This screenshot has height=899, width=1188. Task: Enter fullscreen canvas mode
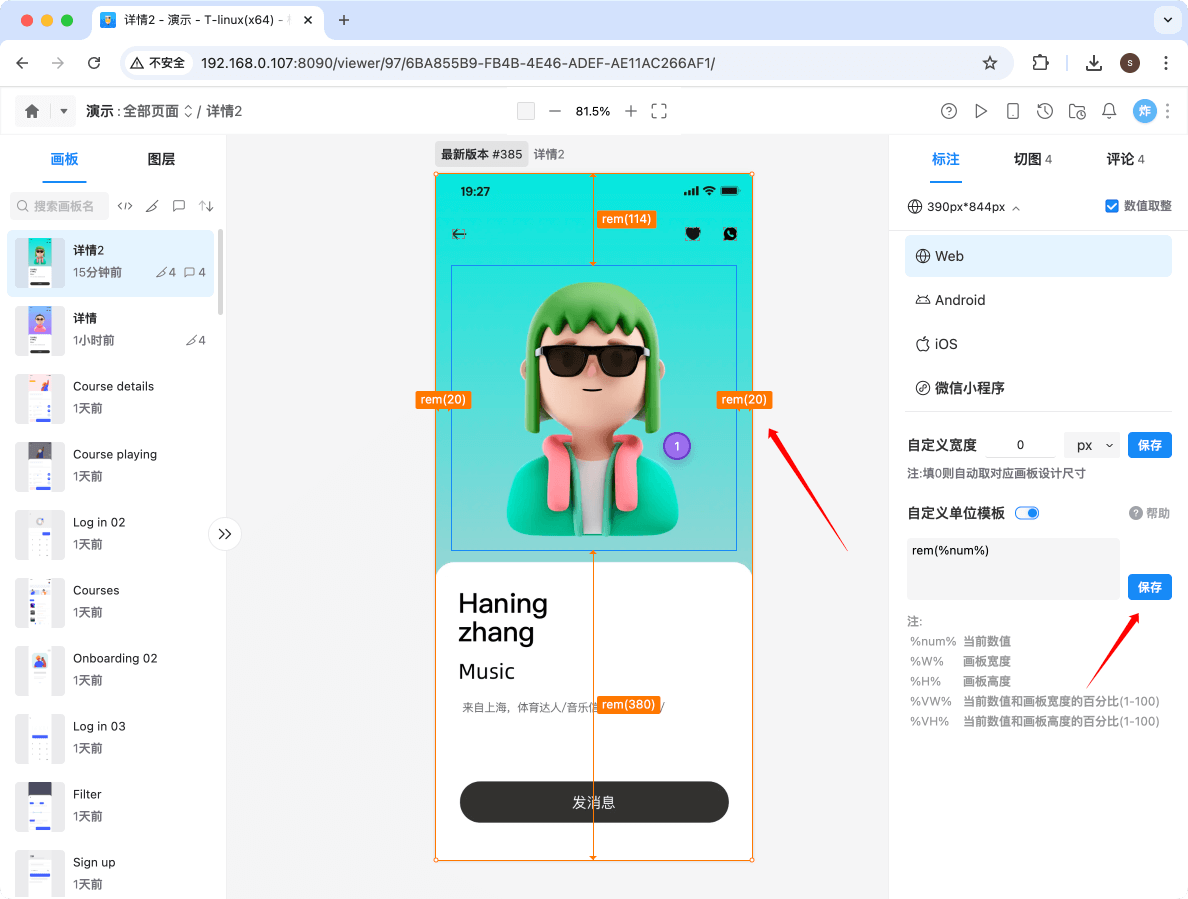(659, 111)
